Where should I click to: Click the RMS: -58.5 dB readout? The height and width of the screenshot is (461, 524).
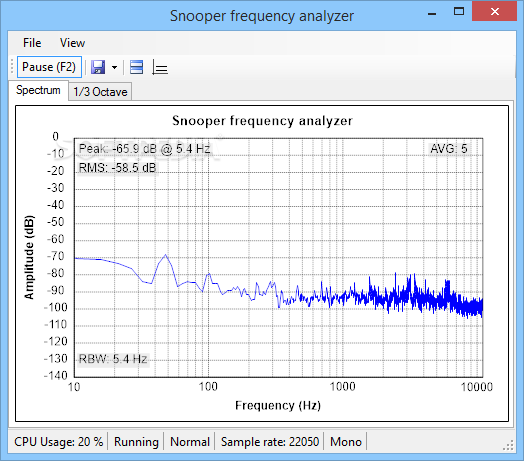tap(117, 167)
